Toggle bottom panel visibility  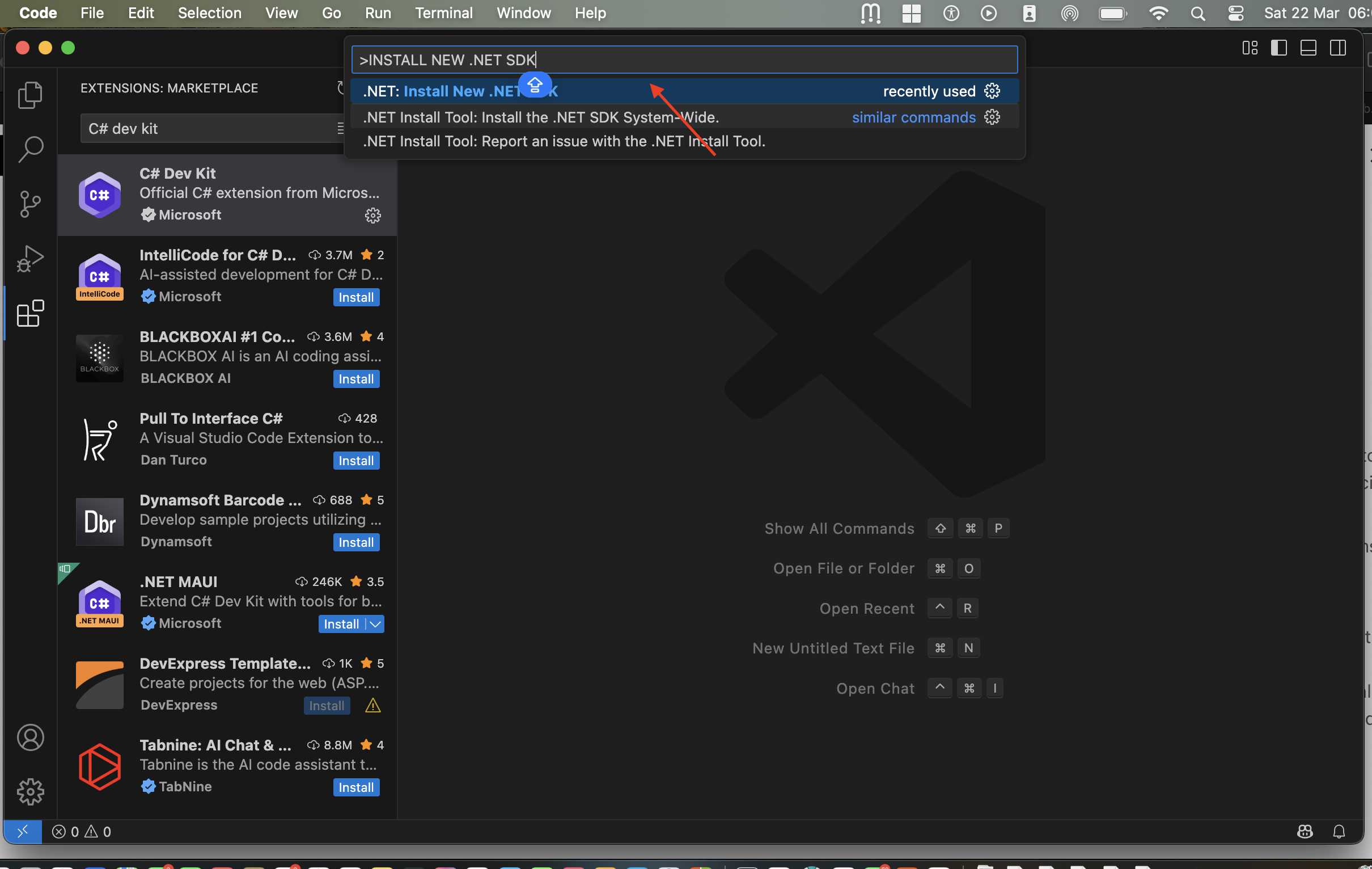[1308, 48]
